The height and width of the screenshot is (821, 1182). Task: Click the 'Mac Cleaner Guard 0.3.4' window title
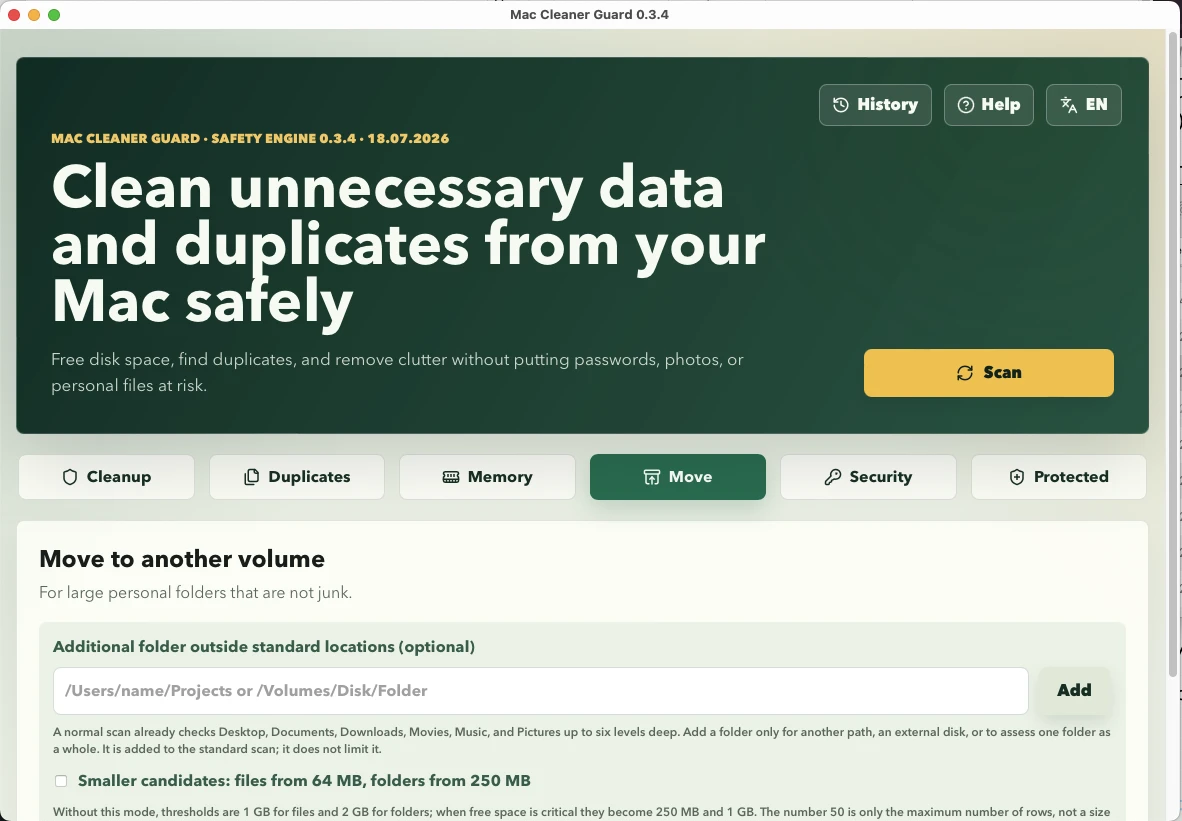[x=589, y=14]
